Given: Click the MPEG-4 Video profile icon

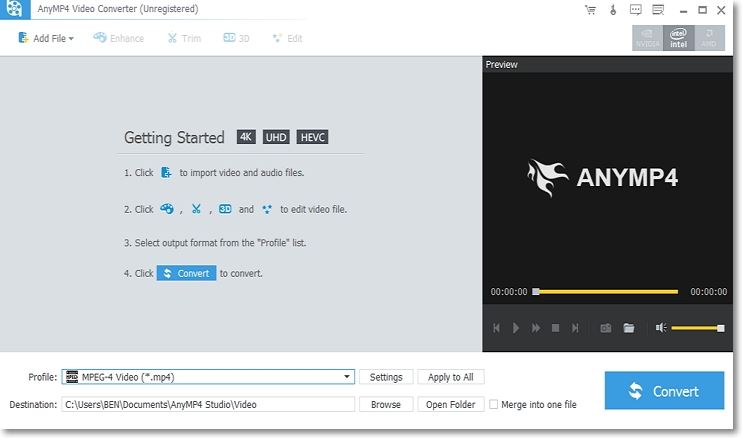Looking at the screenshot, I should tap(72, 377).
